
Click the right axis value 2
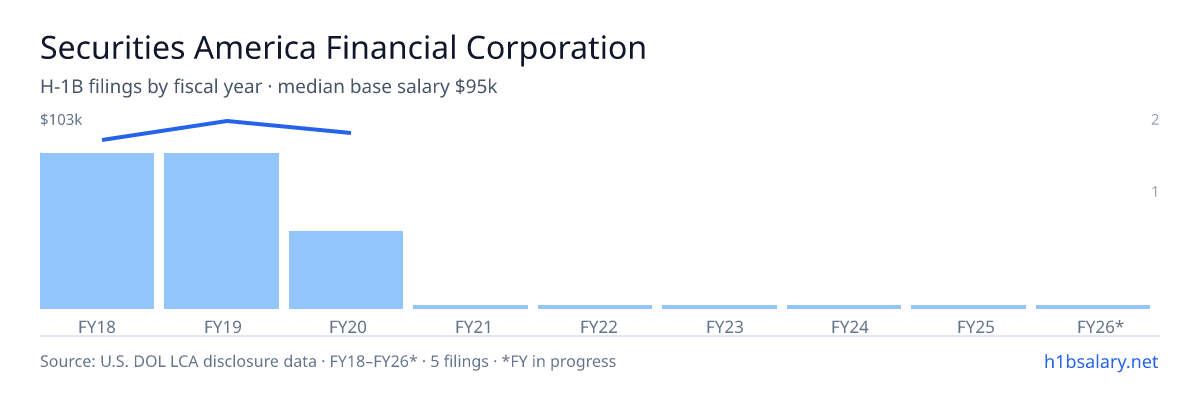tap(1155, 120)
